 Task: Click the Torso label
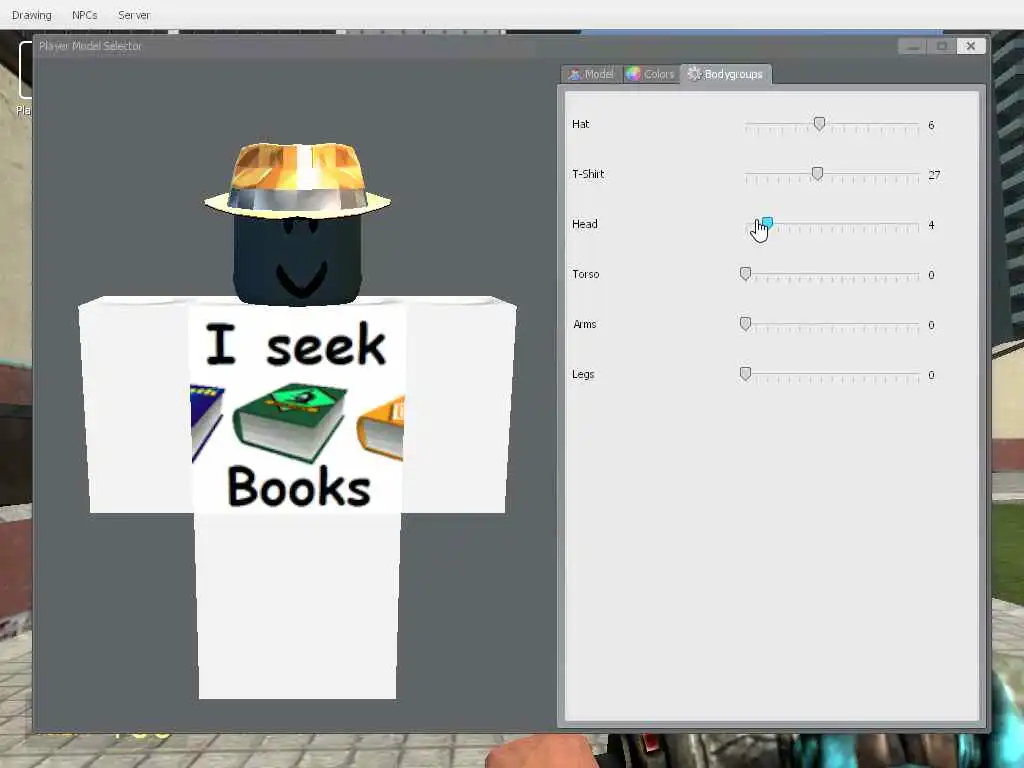click(586, 274)
